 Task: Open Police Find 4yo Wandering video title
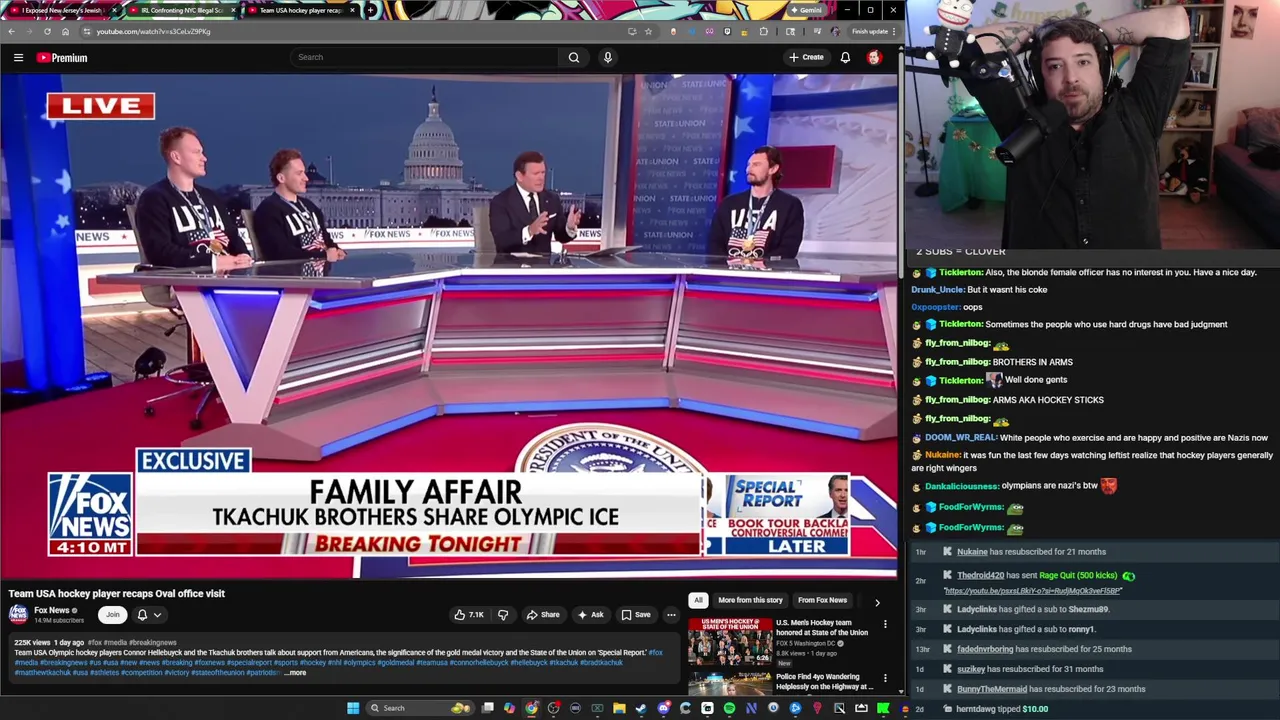click(x=824, y=682)
